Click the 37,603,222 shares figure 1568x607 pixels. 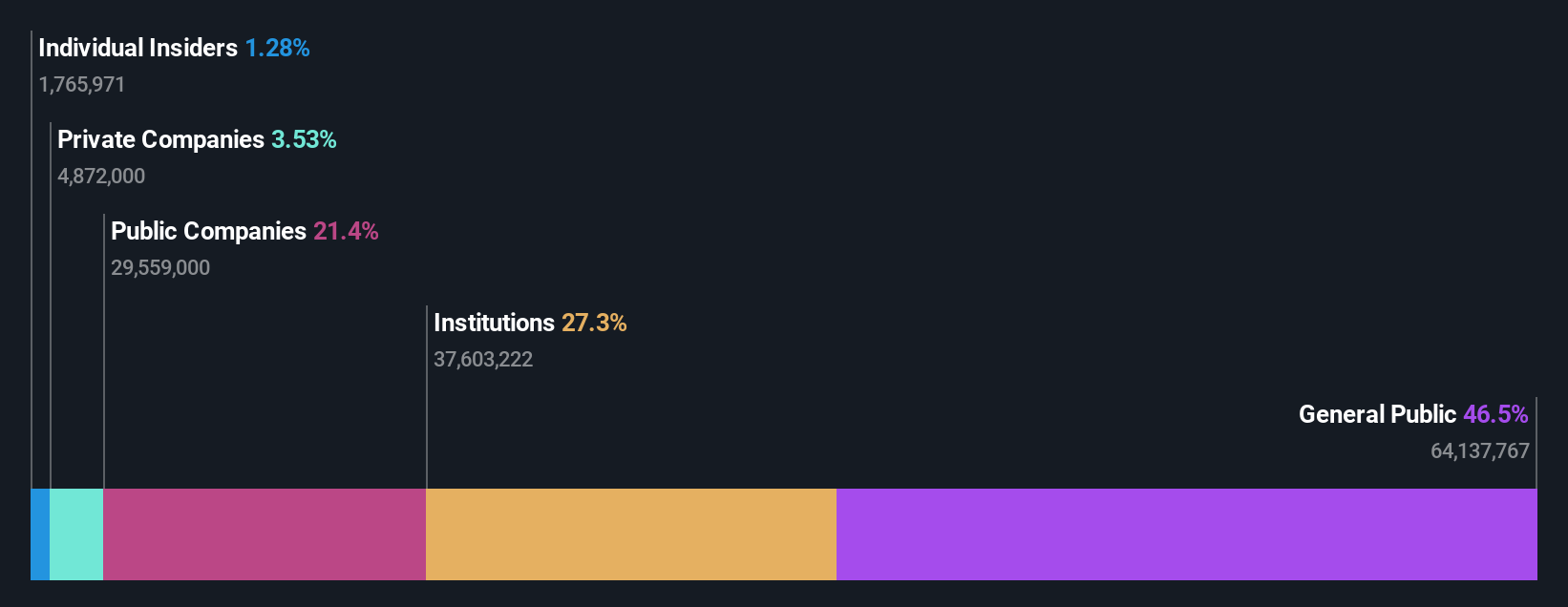[483, 359]
